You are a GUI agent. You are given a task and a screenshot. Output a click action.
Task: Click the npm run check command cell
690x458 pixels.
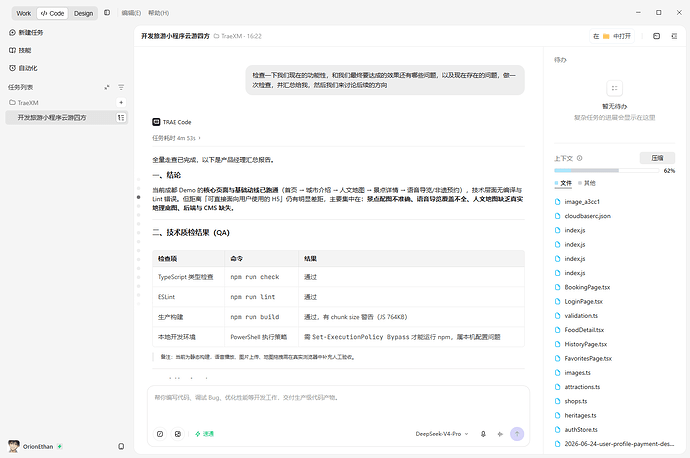(x=261, y=277)
